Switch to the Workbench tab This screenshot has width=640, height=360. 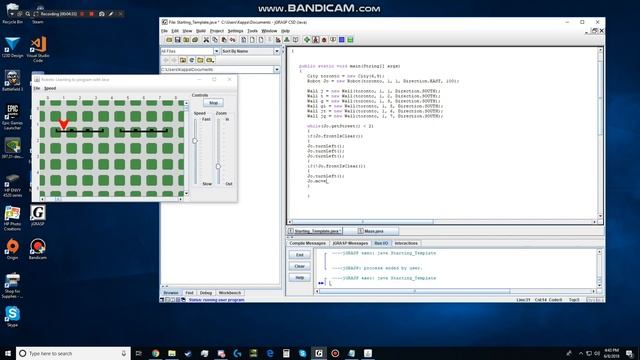point(230,293)
